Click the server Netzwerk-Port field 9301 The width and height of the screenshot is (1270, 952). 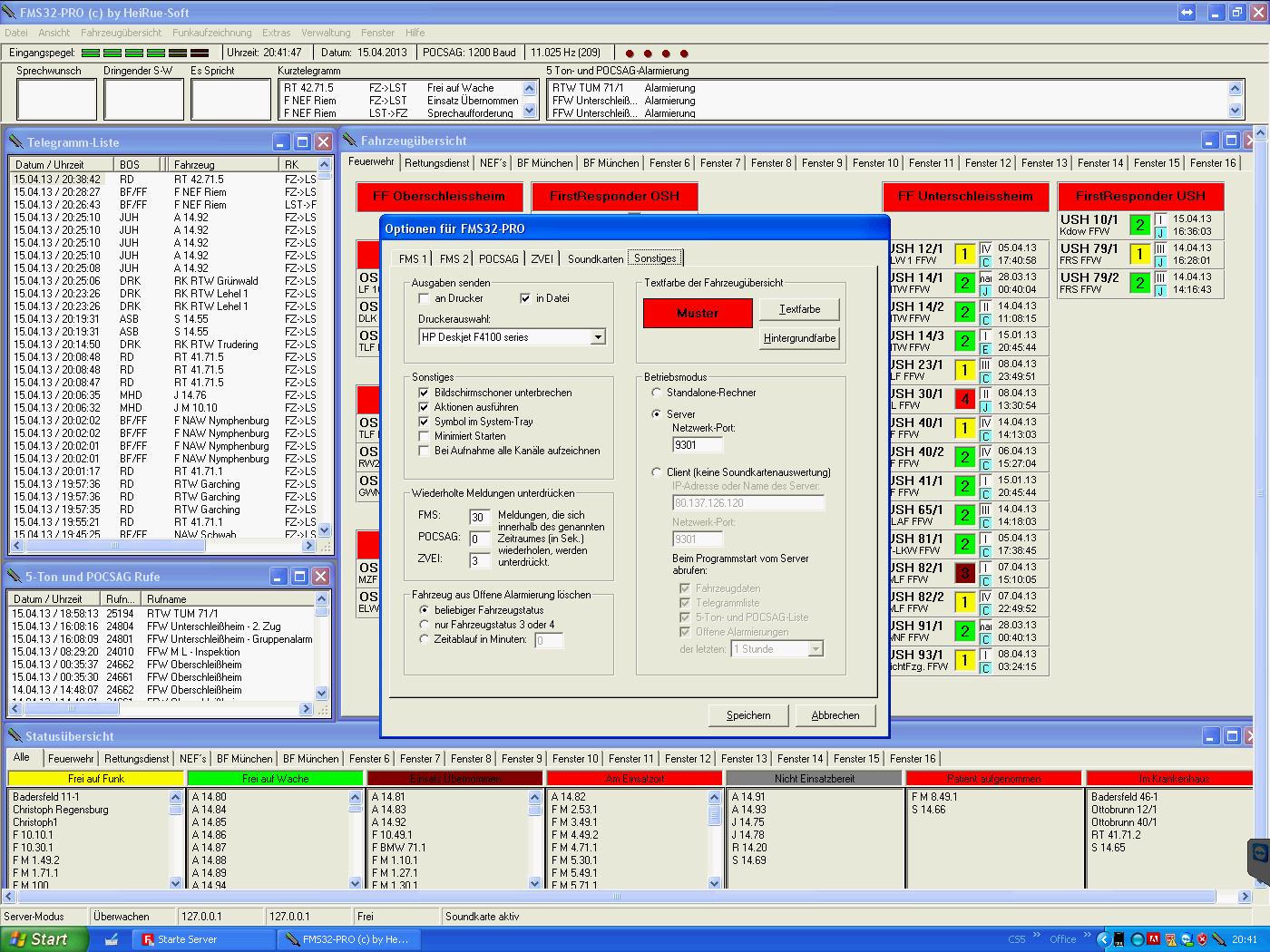697,444
